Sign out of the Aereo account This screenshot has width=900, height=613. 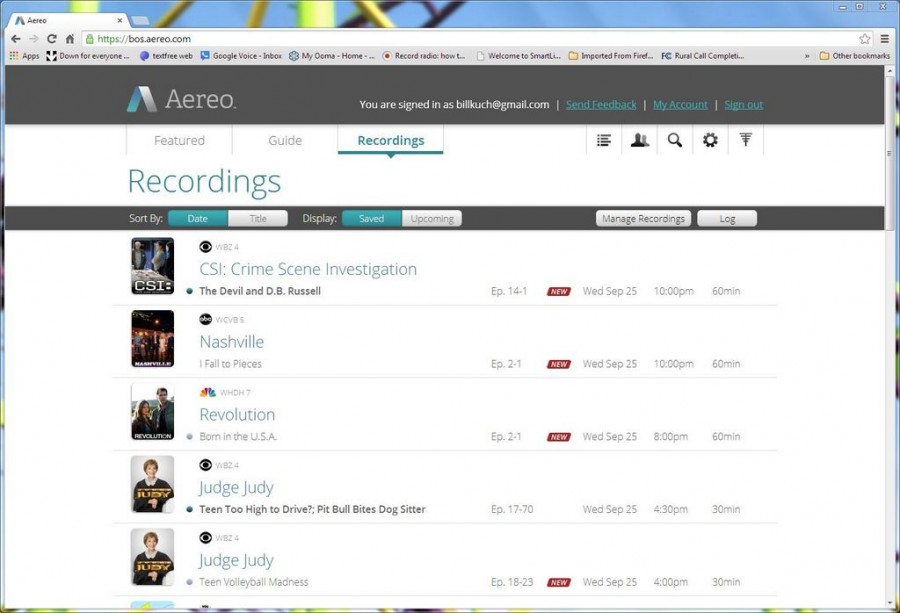tap(744, 104)
